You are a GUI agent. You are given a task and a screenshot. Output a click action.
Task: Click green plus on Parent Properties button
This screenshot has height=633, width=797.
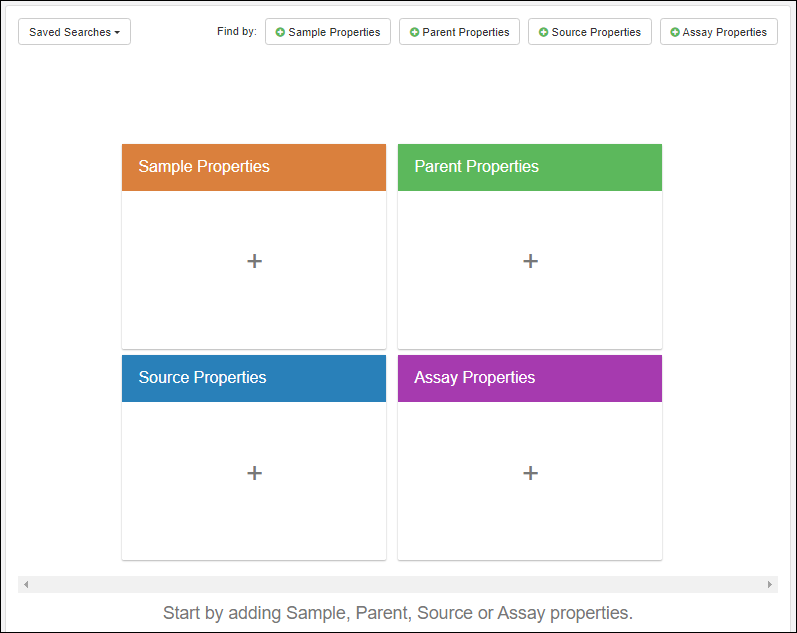414,32
